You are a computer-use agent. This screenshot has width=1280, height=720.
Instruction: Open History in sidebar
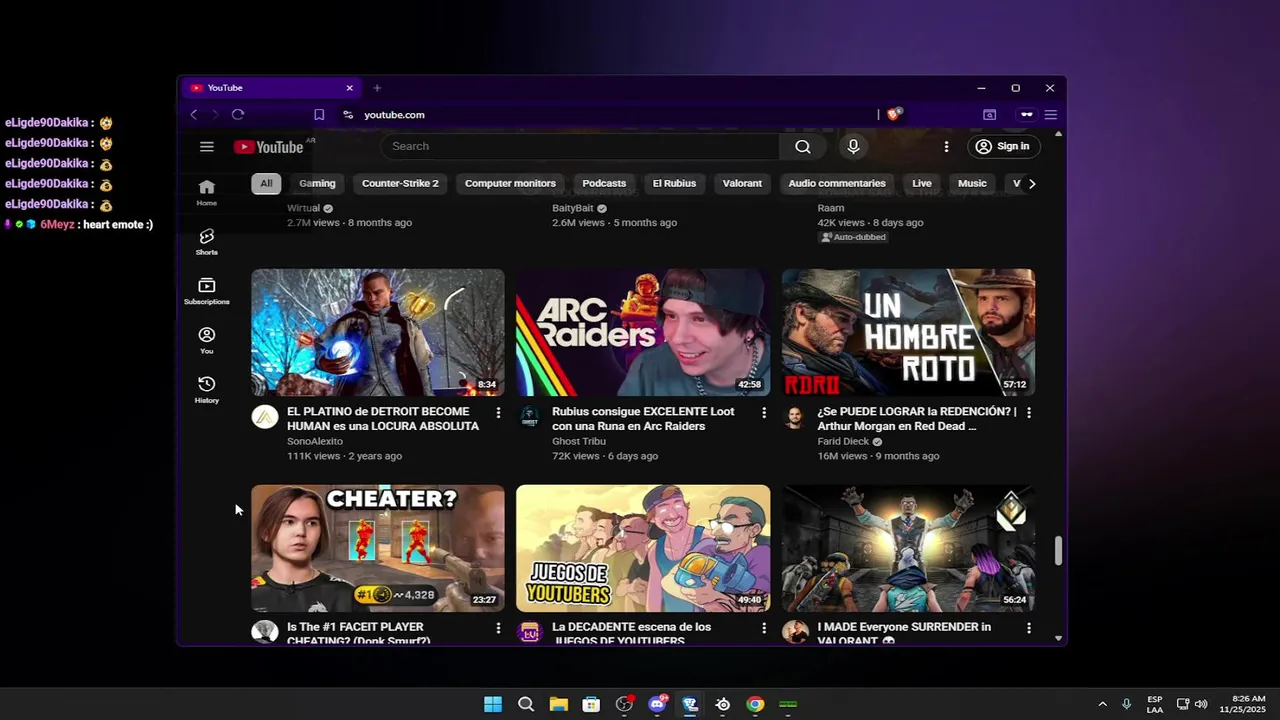pos(206,390)
